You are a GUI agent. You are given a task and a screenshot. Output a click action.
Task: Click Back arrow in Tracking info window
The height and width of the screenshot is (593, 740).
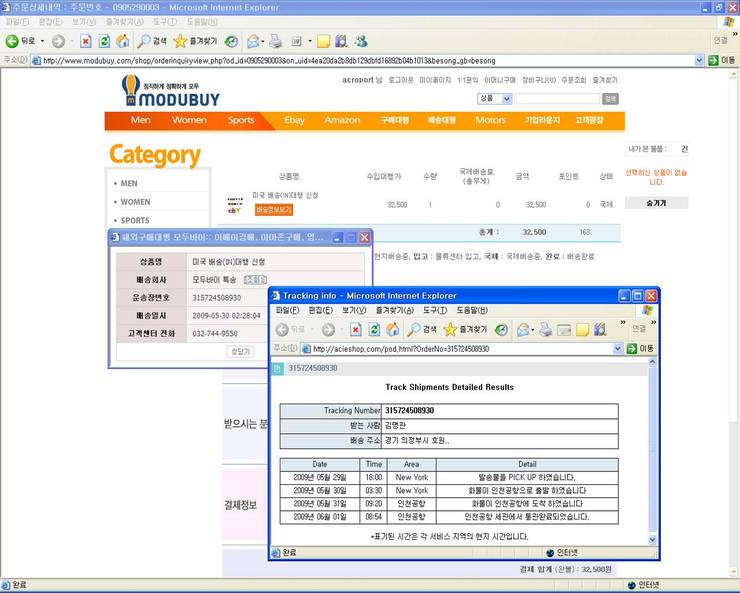[282, 329]
